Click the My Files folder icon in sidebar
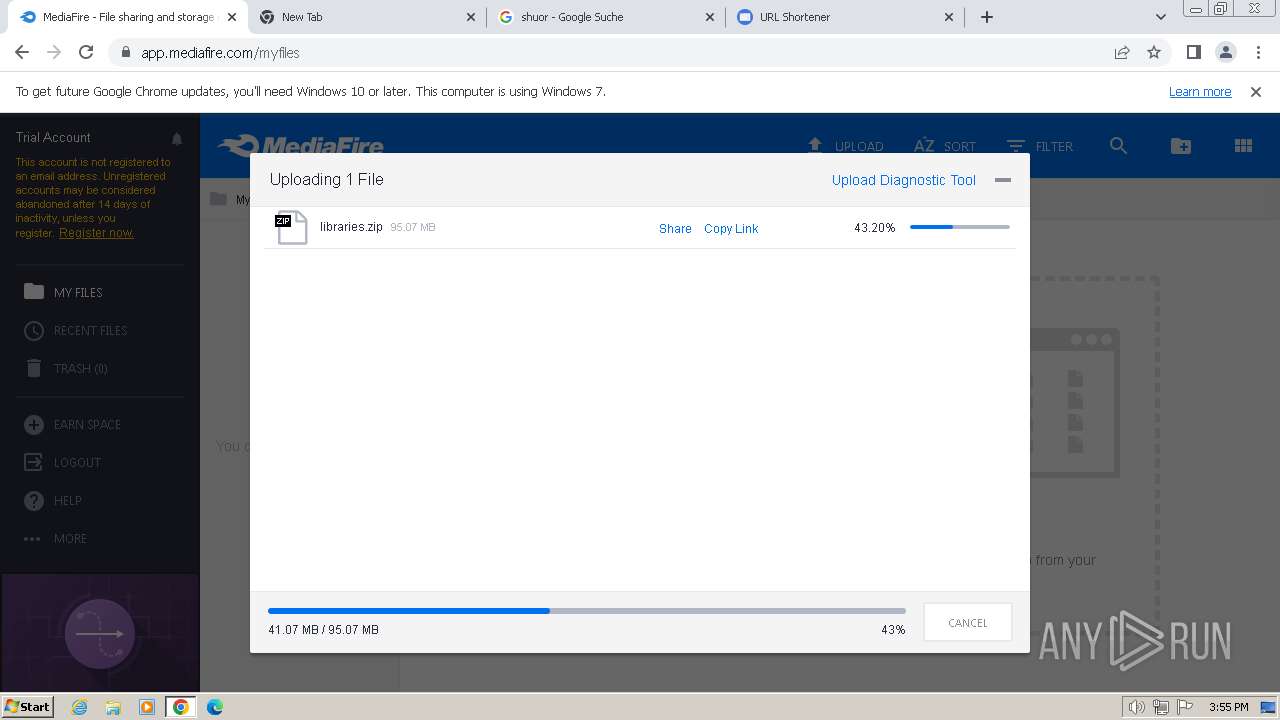The height and width of the screenshot is (720, 1280). click(34, 291)
